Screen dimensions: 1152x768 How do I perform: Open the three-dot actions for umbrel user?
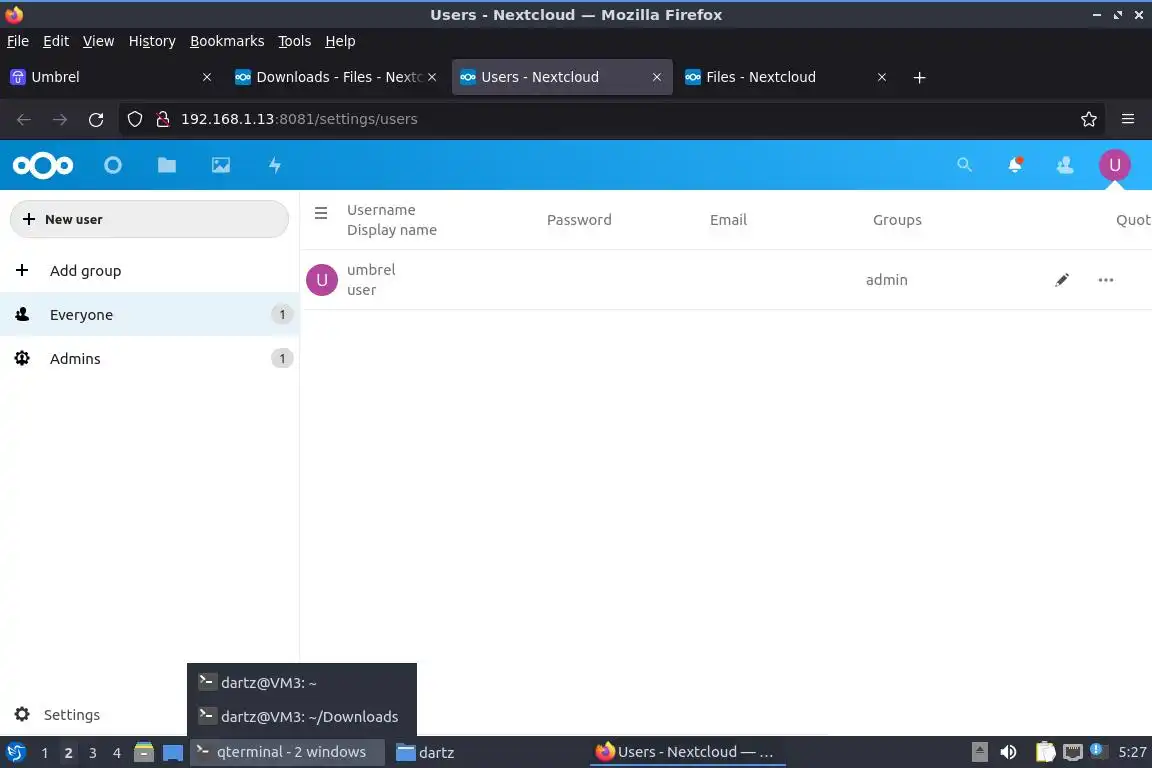(x=1105, y=280)
